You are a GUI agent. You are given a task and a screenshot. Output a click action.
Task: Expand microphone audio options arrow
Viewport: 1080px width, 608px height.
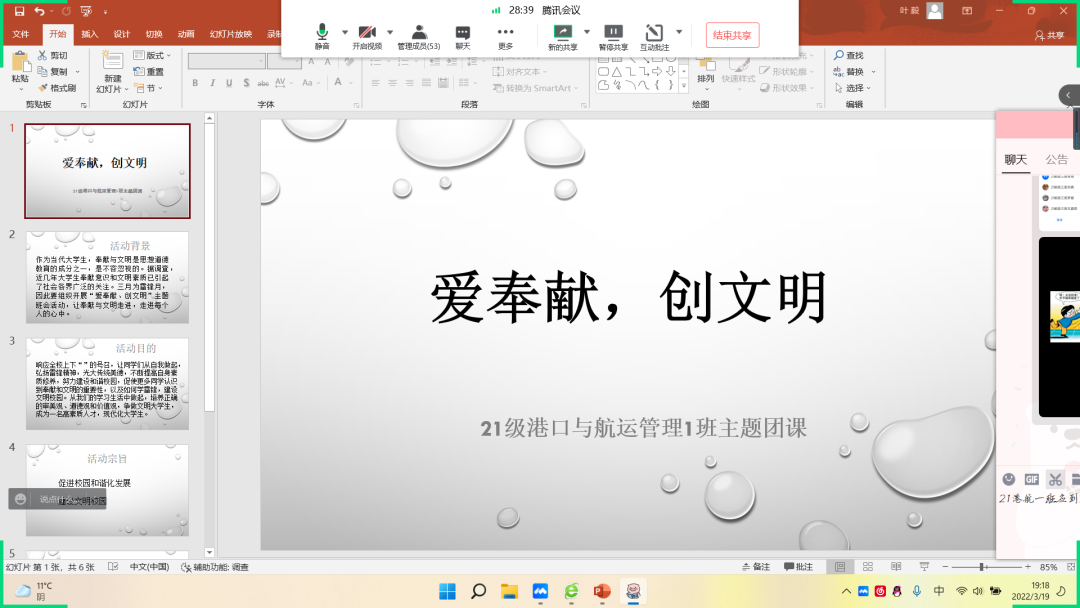[345, 32]
